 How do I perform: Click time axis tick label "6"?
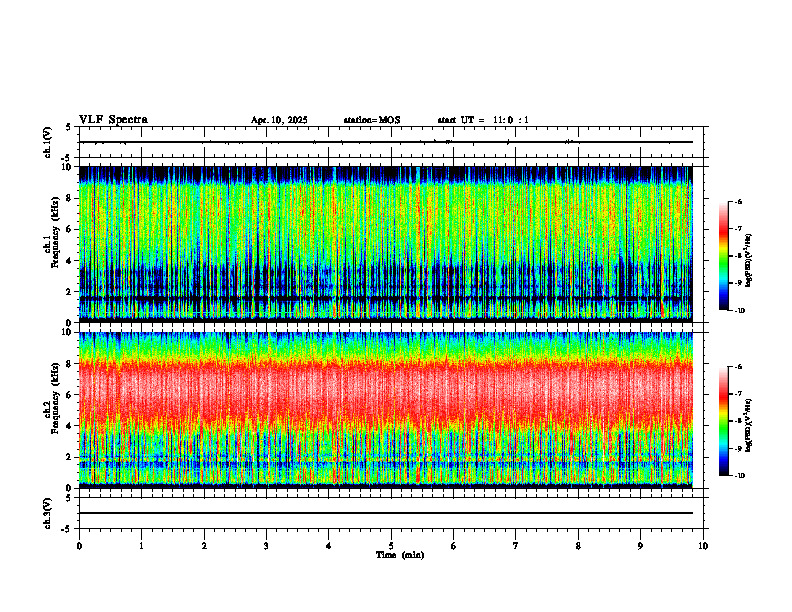(453, 546)
